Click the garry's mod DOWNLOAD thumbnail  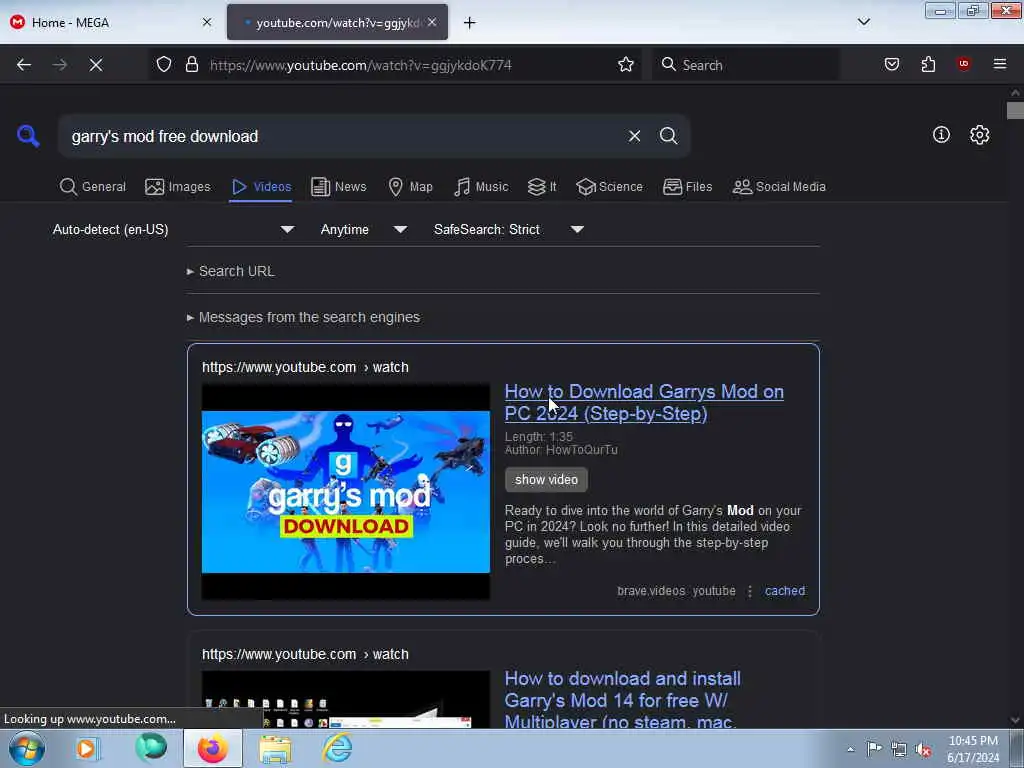tap(345, 491)
